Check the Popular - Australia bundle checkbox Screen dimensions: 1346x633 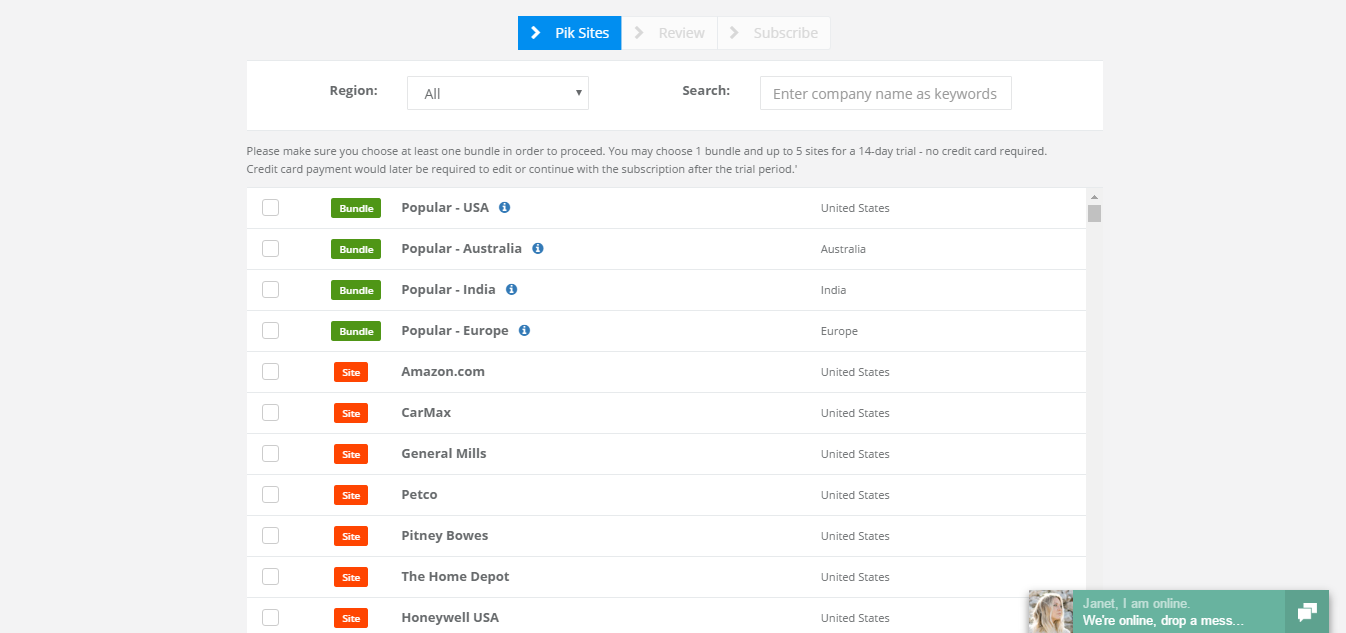(270, 248)
